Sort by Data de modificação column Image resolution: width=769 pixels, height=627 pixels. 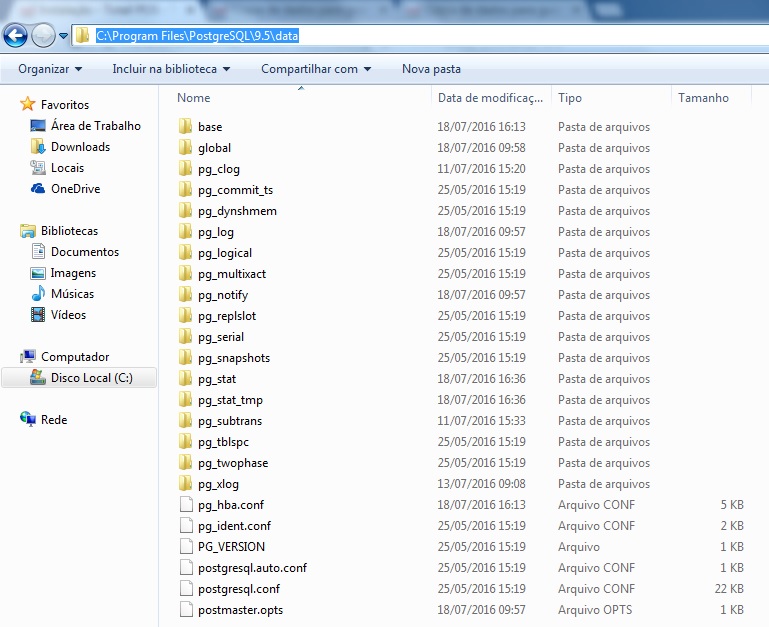[x=490, y=98]
